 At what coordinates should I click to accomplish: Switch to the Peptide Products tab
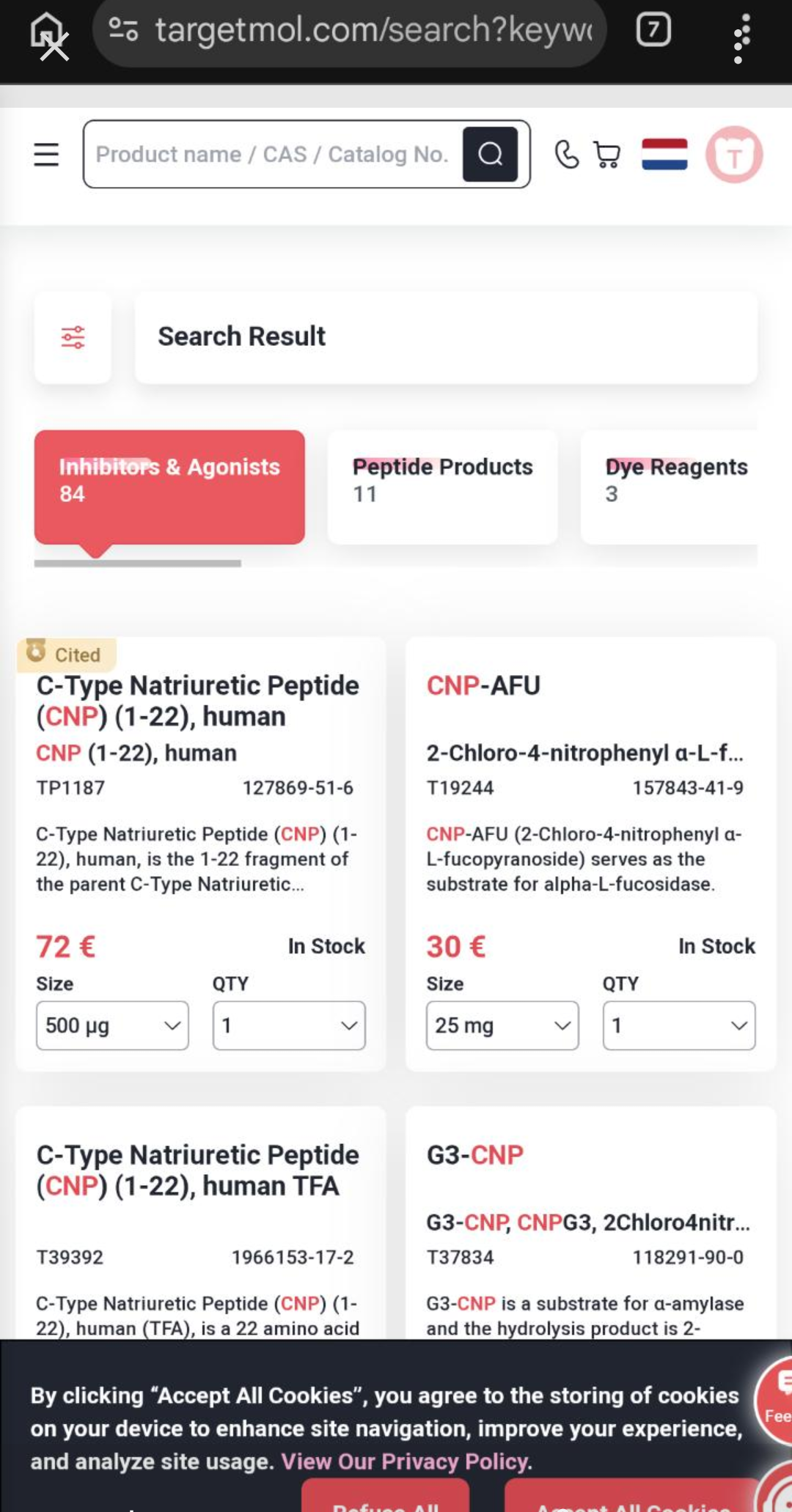pos(442,487)
